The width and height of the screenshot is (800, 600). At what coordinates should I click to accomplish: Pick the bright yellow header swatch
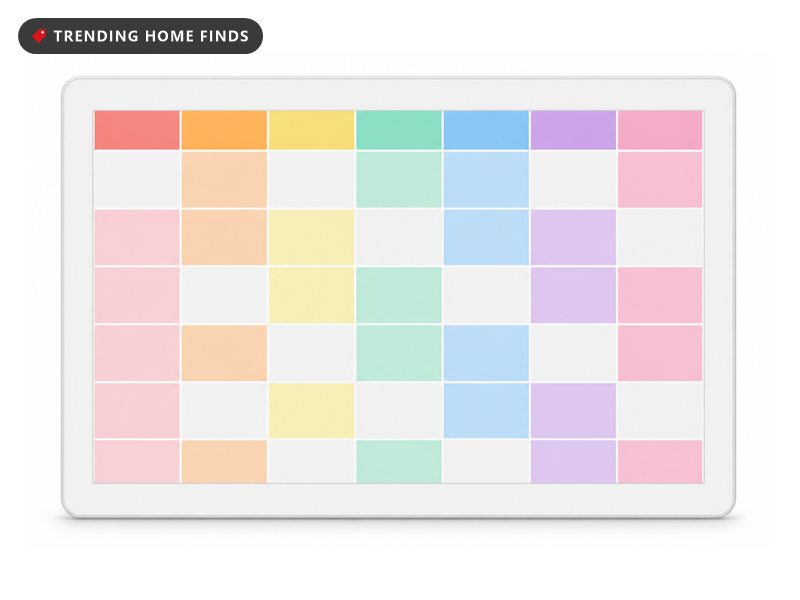coord(312,130)
